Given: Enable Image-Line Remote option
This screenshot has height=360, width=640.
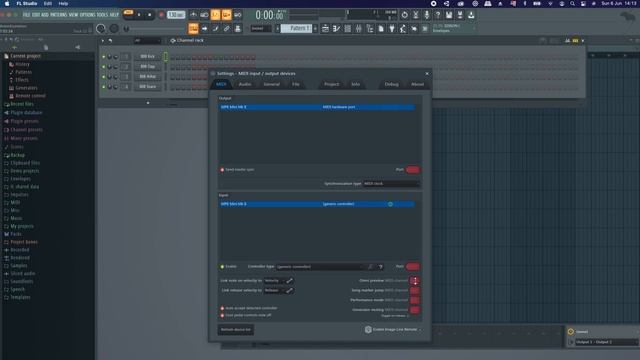Looking at the screenshot, I should (392, 329).
